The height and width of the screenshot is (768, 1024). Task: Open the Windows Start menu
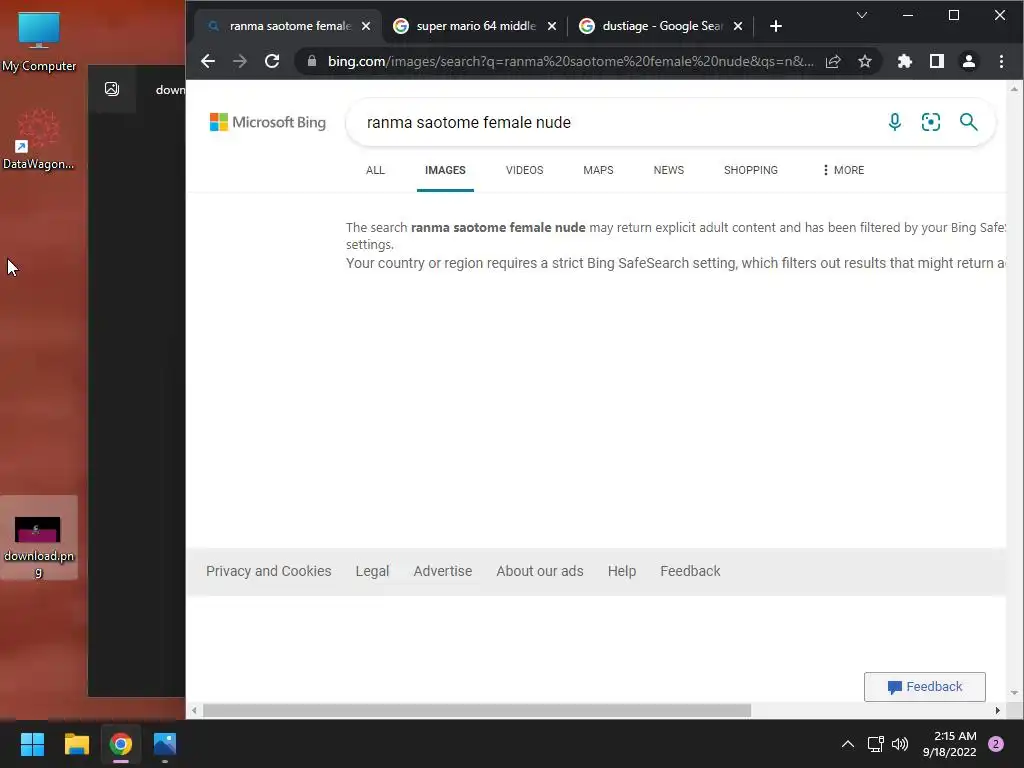coord(32,744)
